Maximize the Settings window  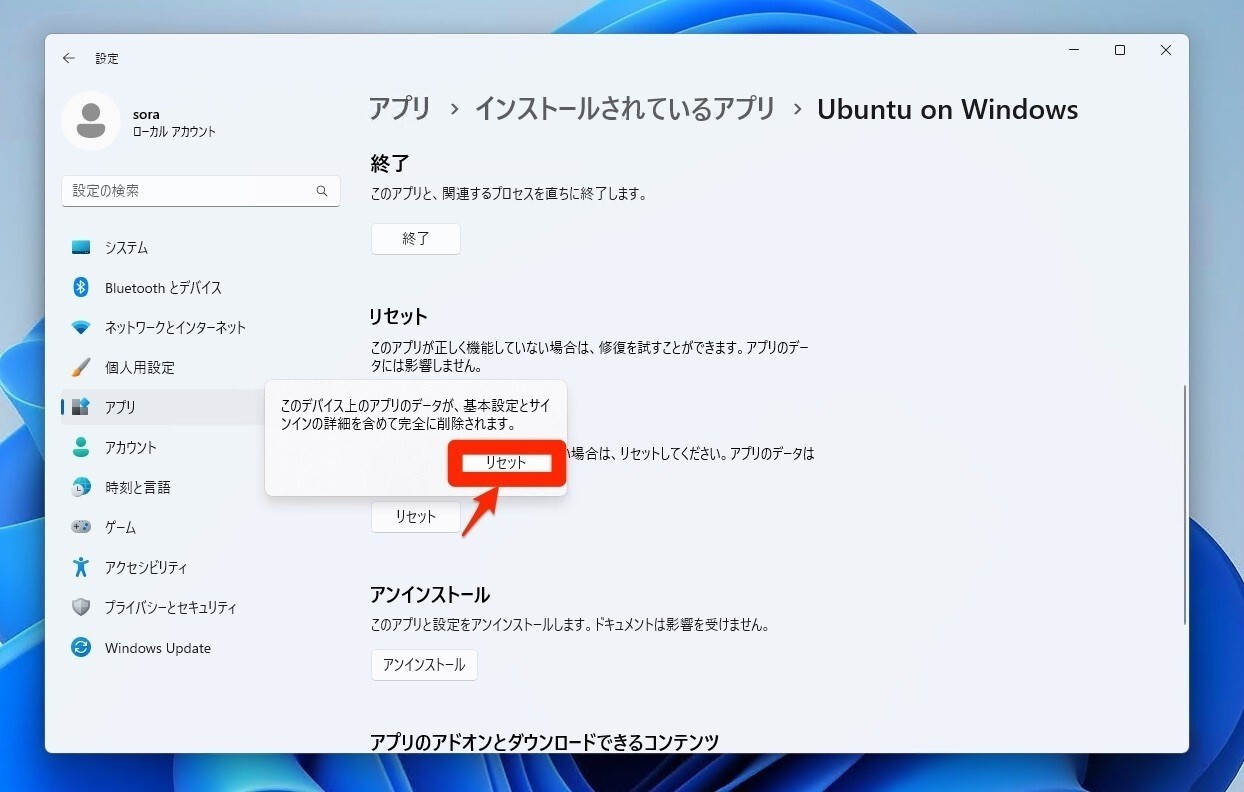click(x=1120, y=50)
